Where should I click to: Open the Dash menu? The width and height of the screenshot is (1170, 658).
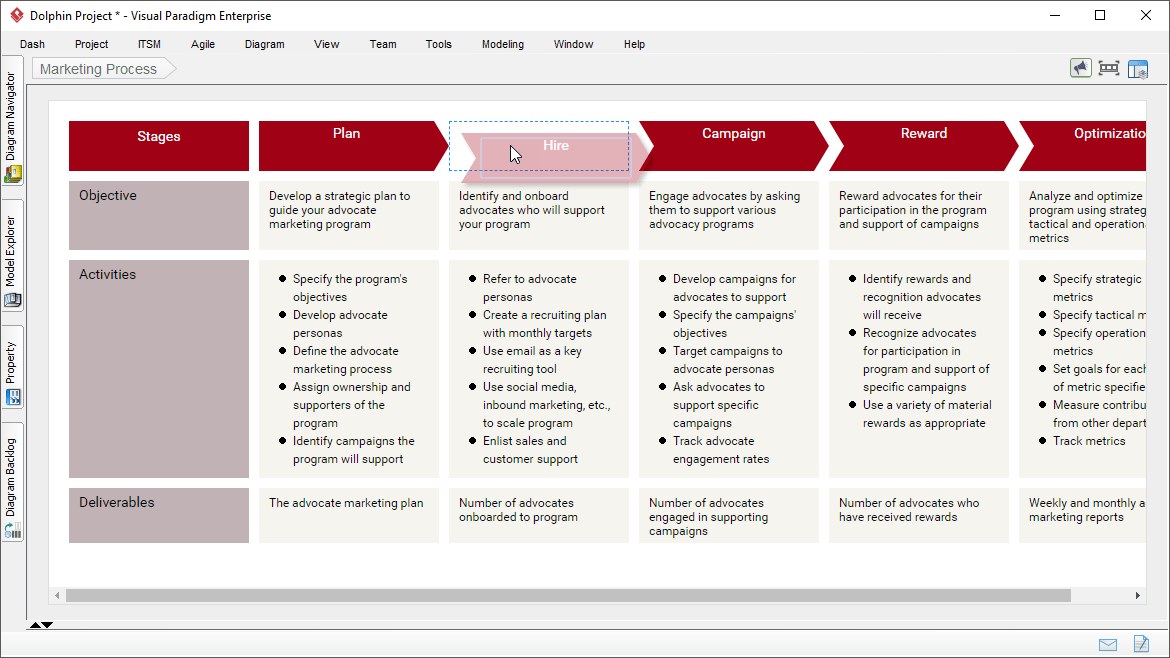(32, 44)
